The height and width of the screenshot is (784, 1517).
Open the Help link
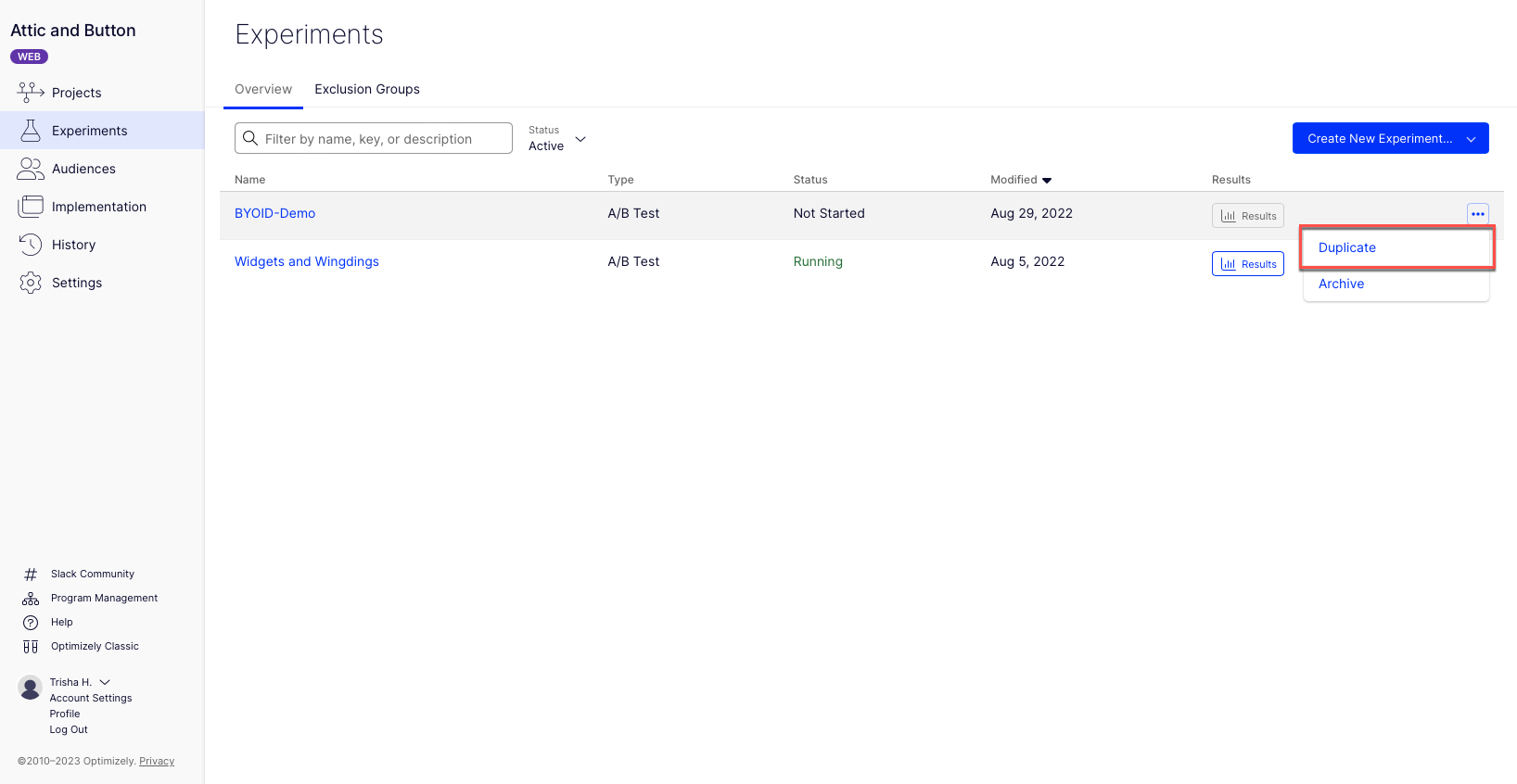click(61, 623)
